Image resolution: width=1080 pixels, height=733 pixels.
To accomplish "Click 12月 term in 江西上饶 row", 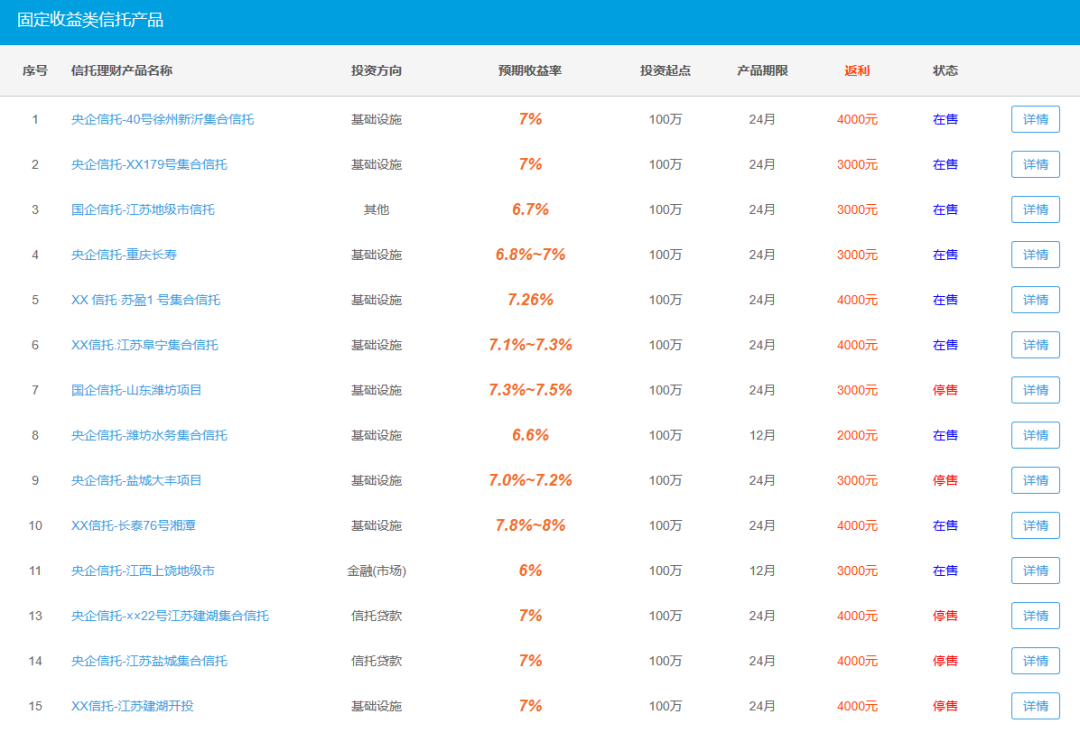I will click(762, 570).
